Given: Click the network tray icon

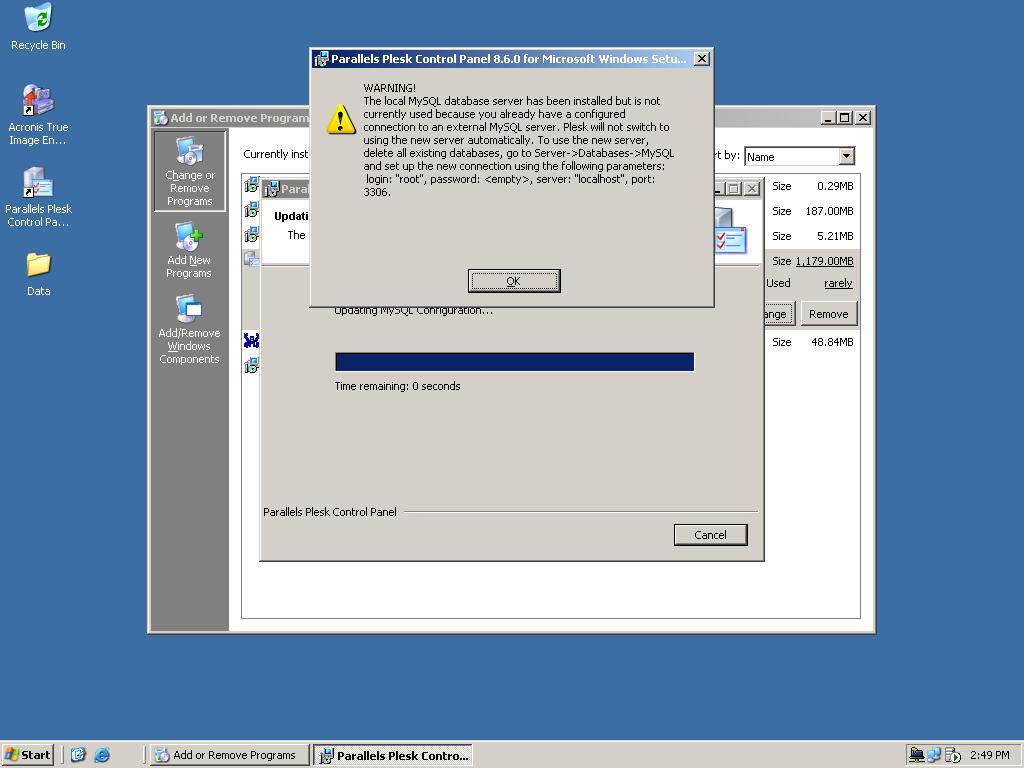Looking at the screenshot, I should pyautogui.click(x=935, y=755).
